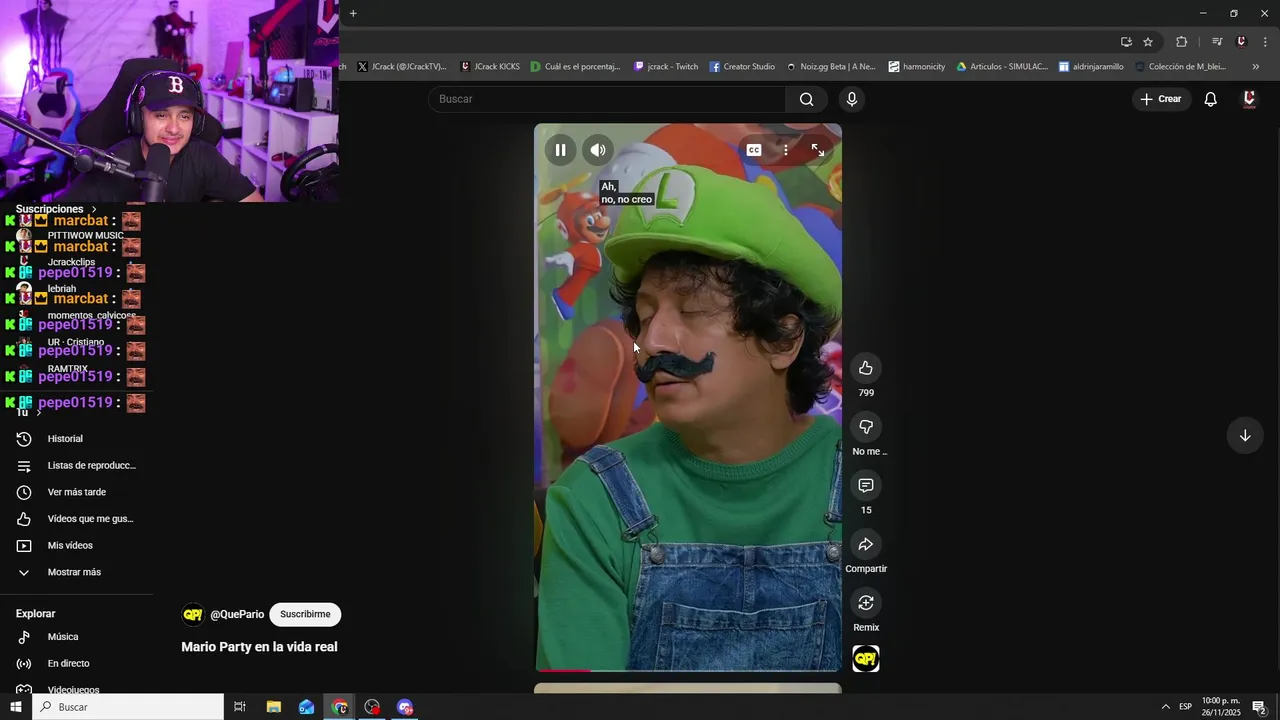Expand Mostrar más in sidebar
This screenshot has height=720, width=1280.
(x=74, y=572)
